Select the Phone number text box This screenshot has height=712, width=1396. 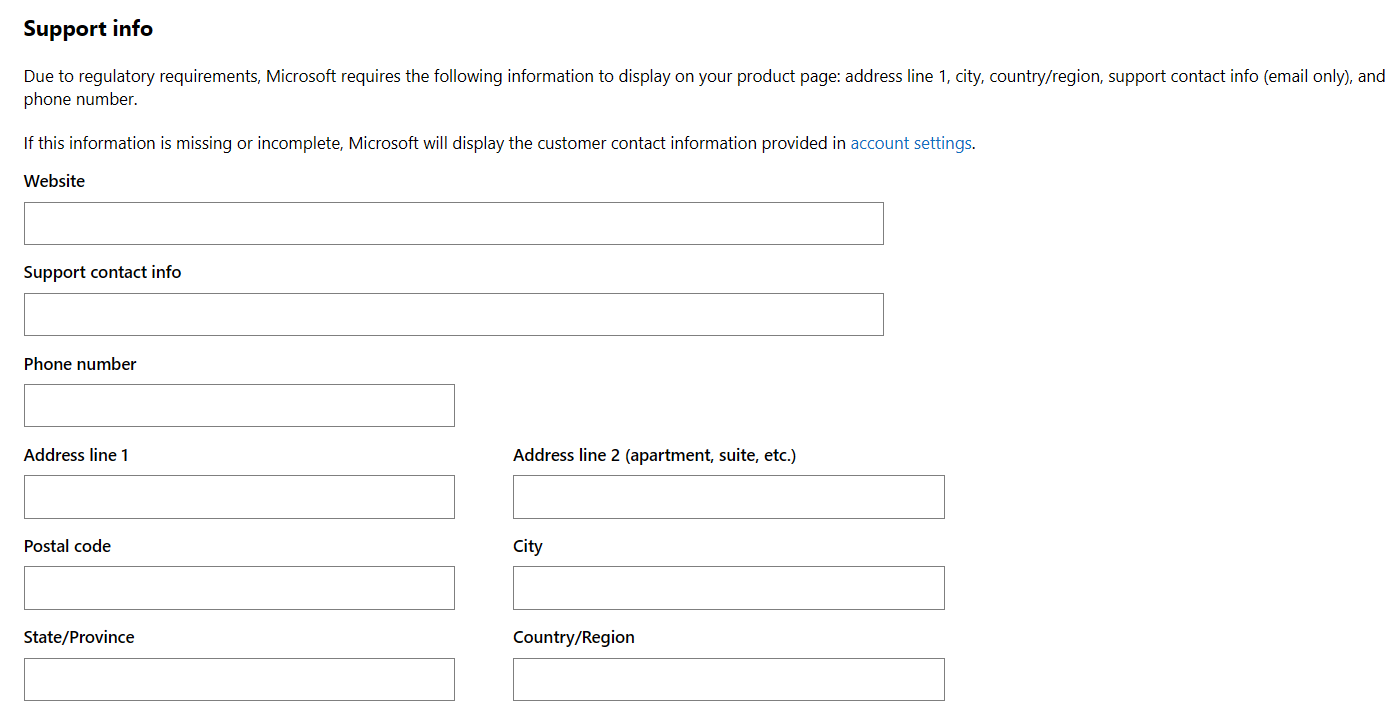click(x=239, y=406)
